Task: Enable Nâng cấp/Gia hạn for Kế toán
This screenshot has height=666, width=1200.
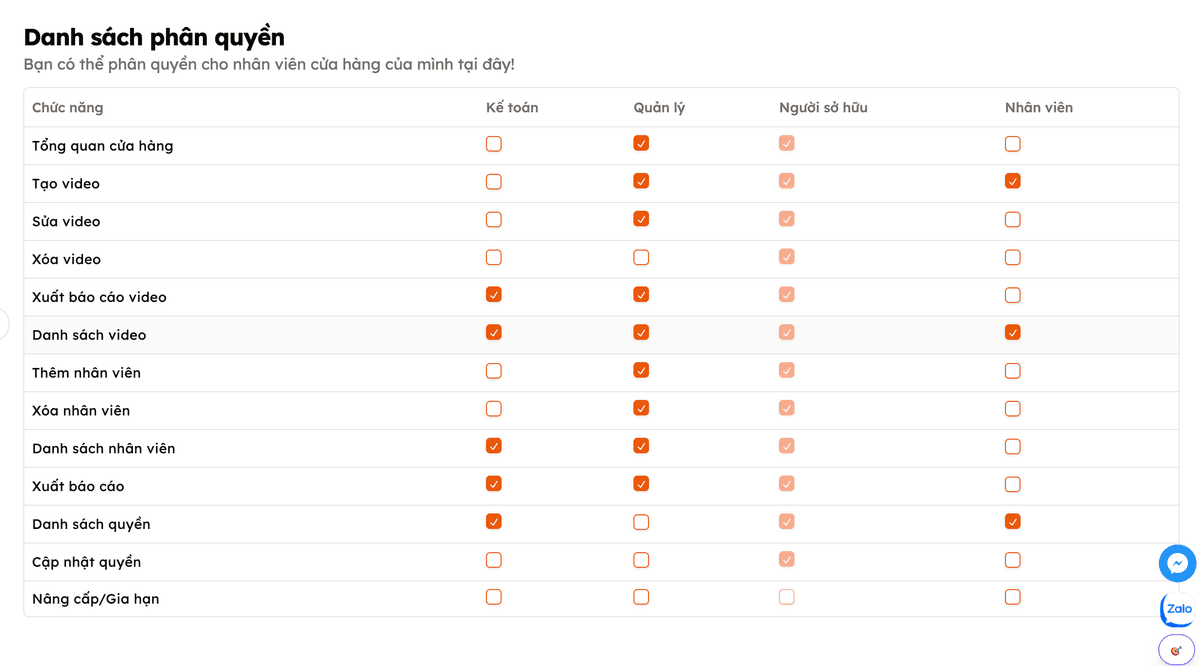Action: tap(493, 598)
